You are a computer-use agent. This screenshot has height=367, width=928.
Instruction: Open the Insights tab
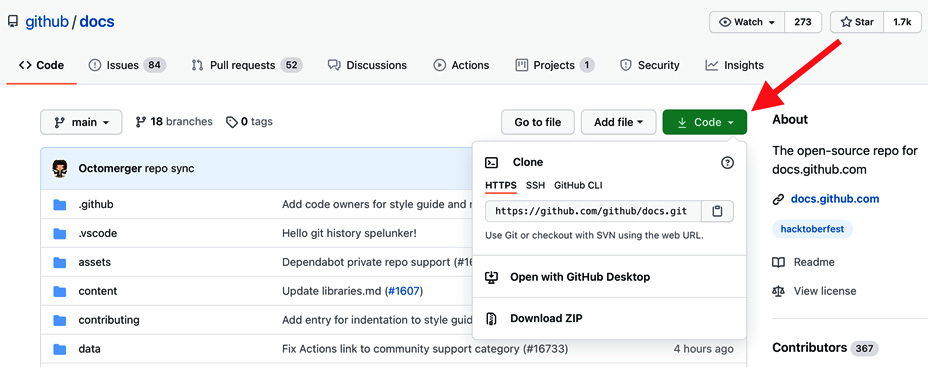tap(734, 65)
